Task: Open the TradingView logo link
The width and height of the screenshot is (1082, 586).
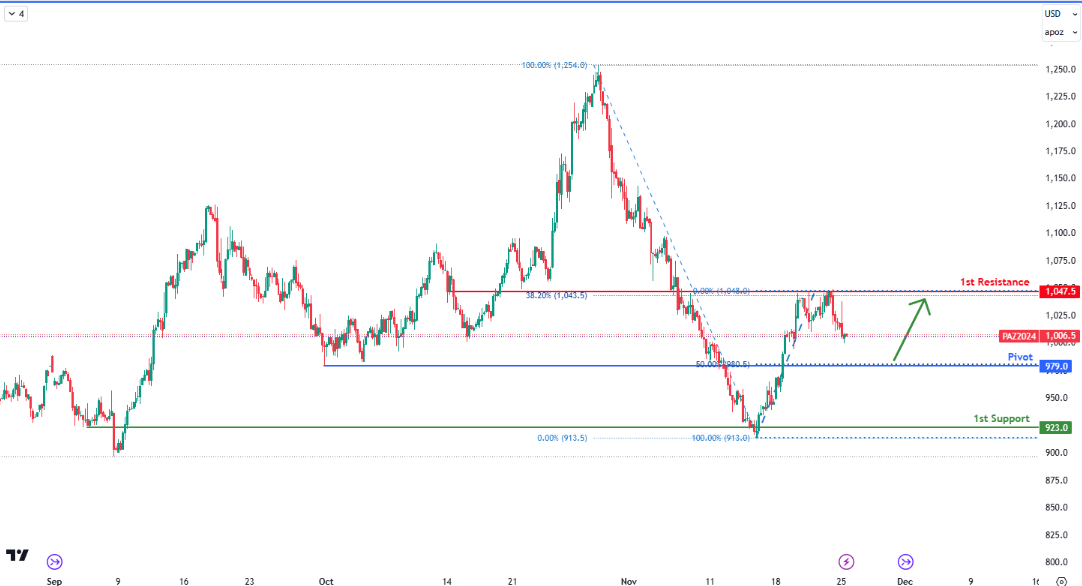Action: click(x=17, y=556)
